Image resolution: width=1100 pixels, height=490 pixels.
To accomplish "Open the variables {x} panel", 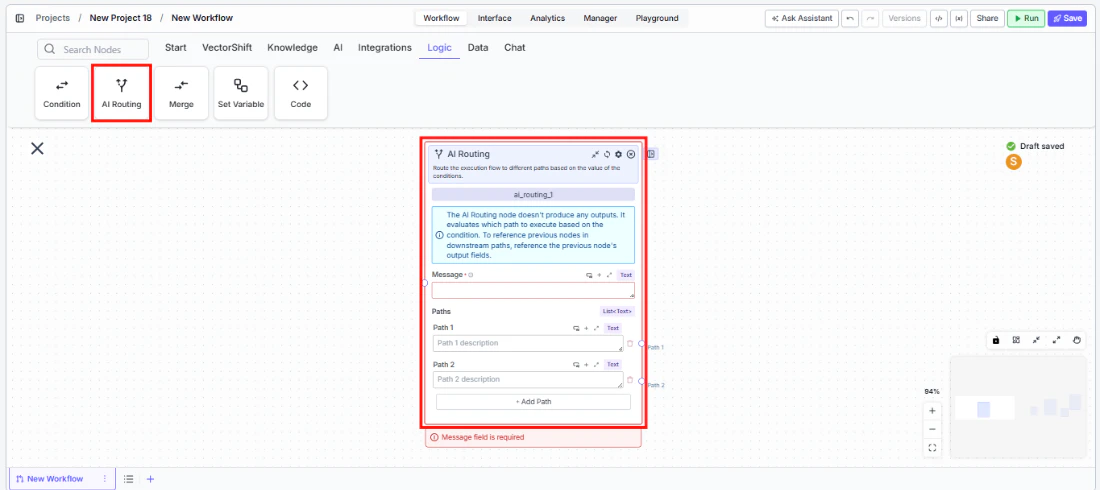I will coord(958,18).
